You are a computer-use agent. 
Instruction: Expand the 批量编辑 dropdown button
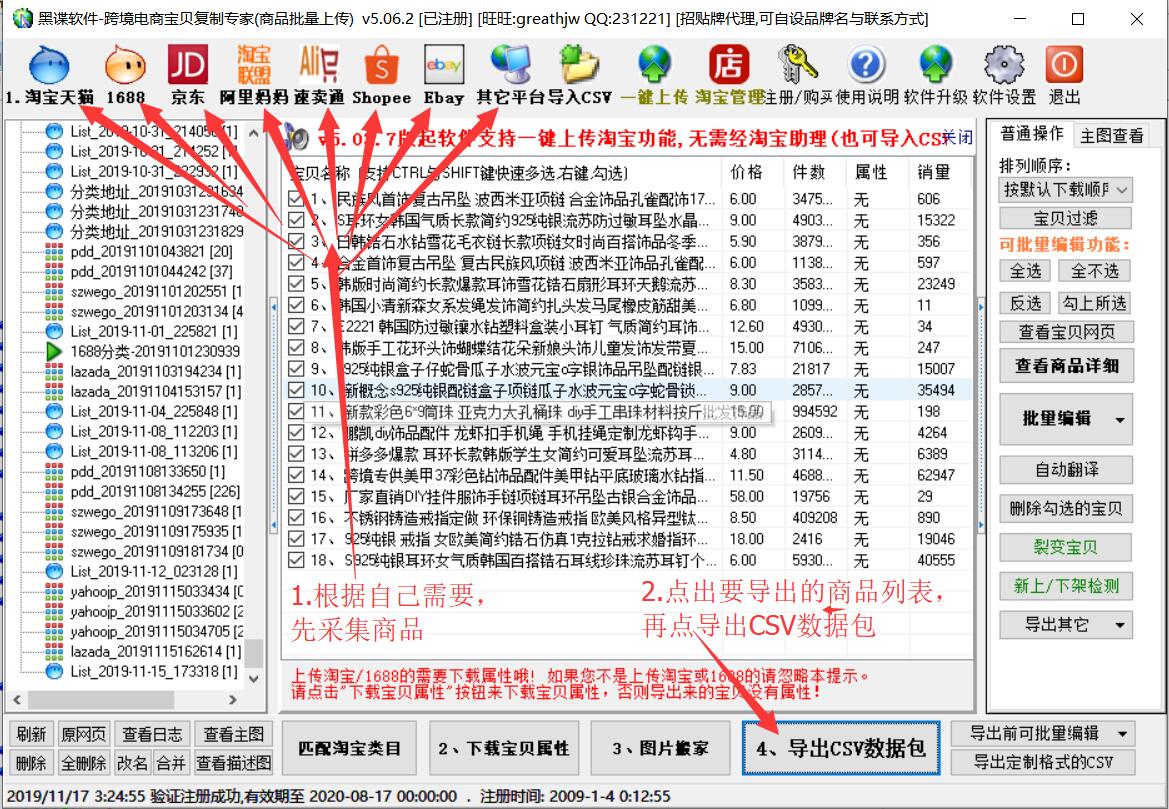[x=1119, y=420]
